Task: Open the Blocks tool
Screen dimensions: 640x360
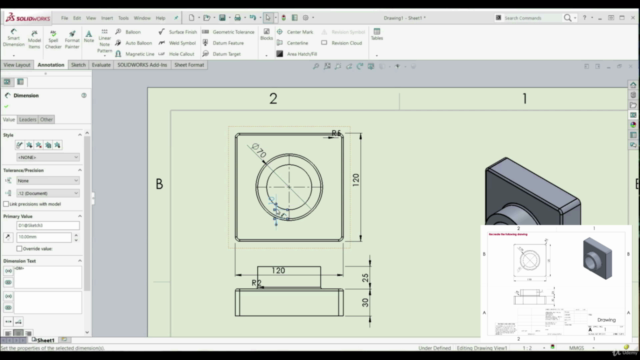Action: tap(267, 34)
